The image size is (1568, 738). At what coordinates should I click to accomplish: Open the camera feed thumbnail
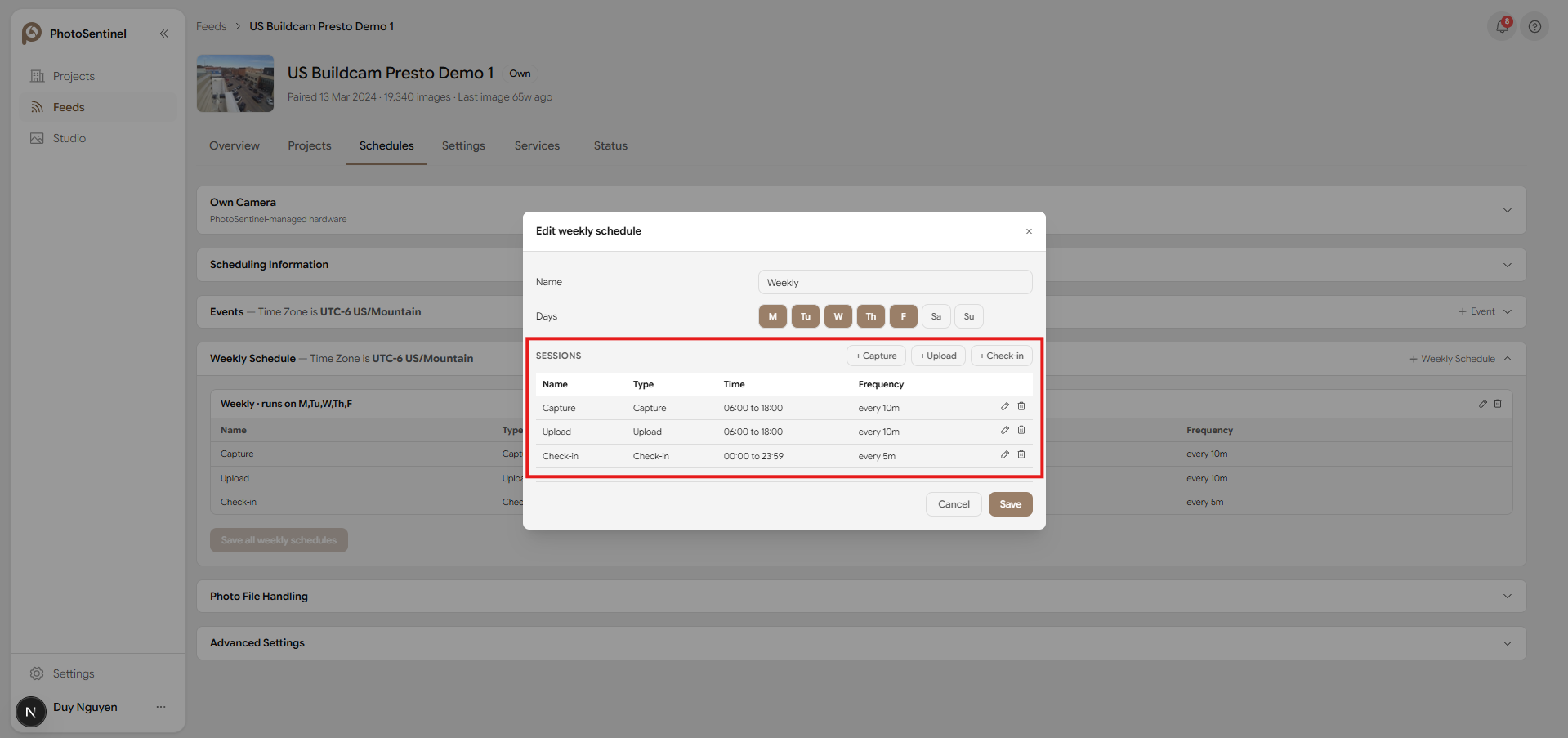pyautogui.click(x=235, y=83)
